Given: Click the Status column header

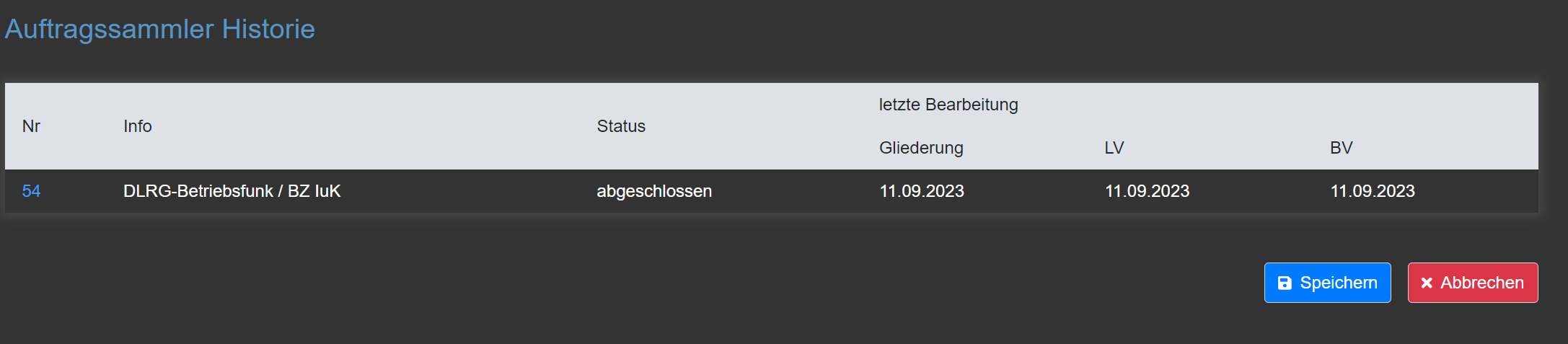Looking at the screenshot, I should 621,126.
